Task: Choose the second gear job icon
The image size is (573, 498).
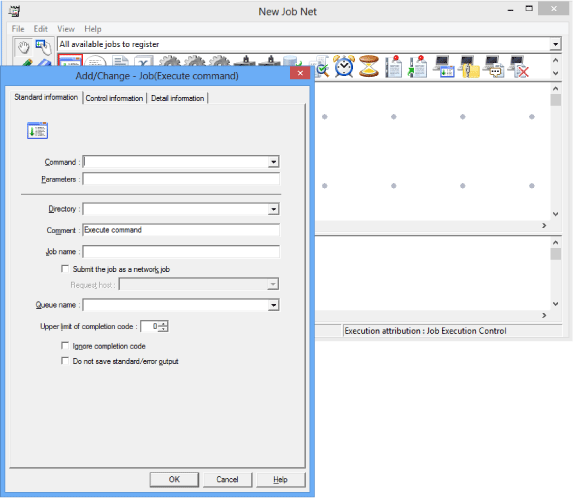Action: (x=194, y=61)
